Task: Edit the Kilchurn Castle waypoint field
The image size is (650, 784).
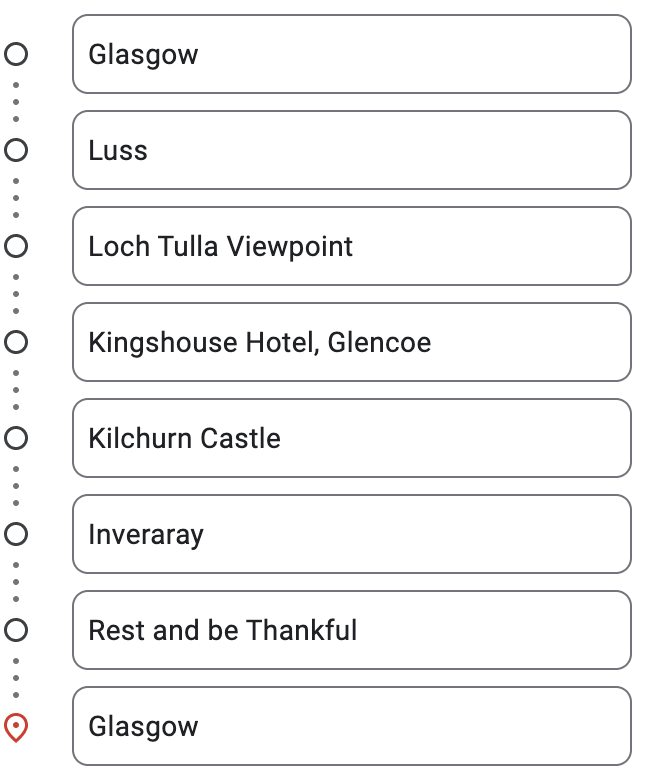Action: pos(352,438)
